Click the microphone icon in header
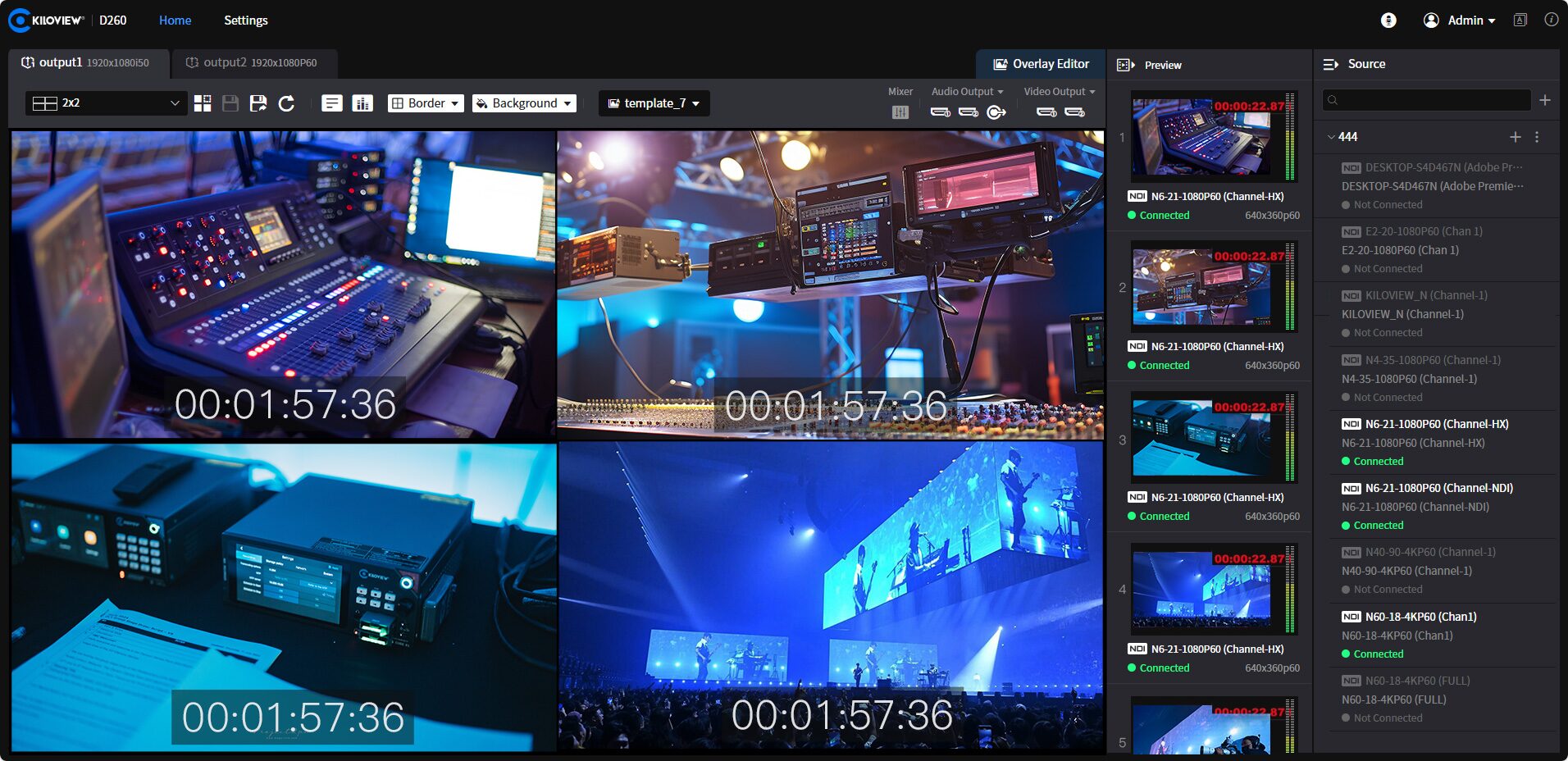 (1388, 21)
